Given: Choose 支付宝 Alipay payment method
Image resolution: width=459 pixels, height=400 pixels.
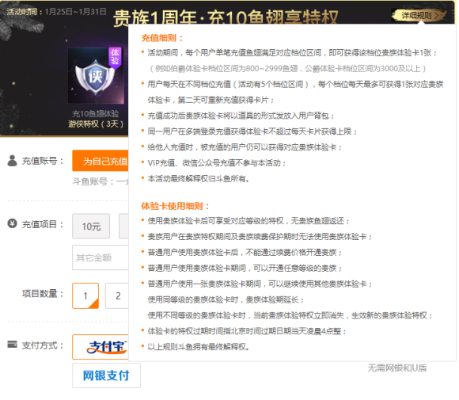Looking at the screenshot, I should (x=100, y=347).
